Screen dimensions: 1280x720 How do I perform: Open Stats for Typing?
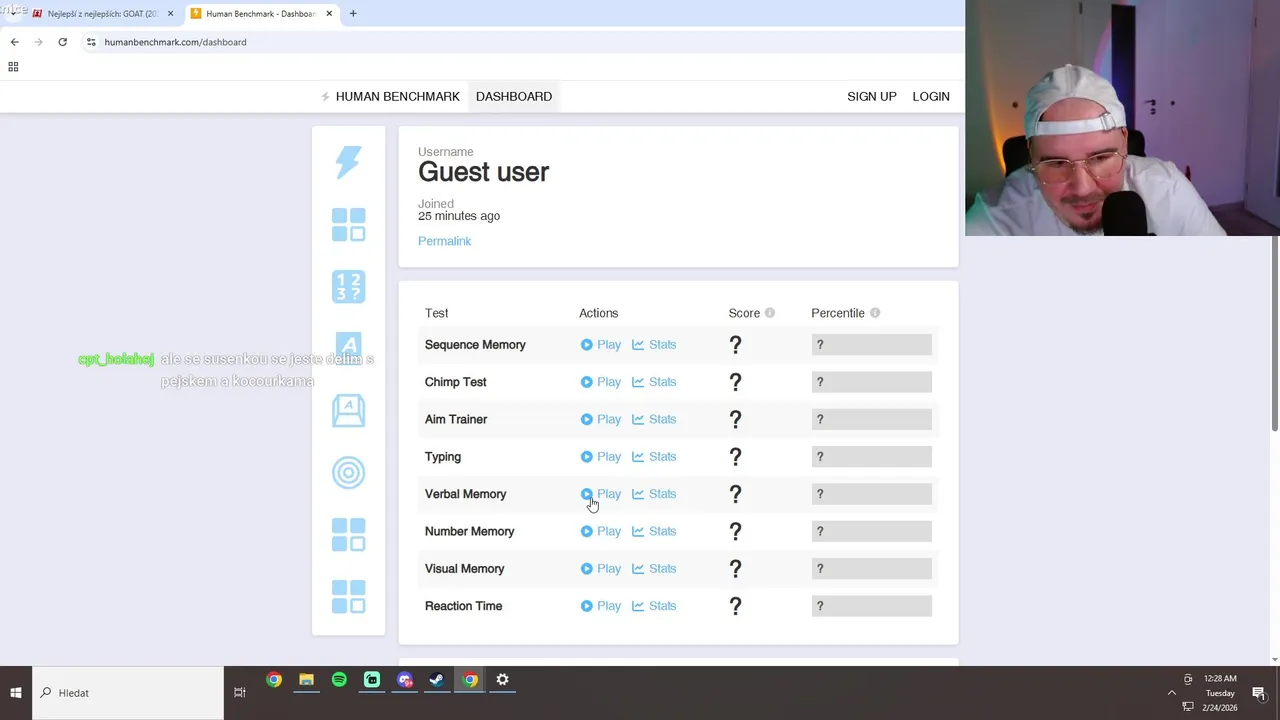pyautogui.click(x=654, y=457)
